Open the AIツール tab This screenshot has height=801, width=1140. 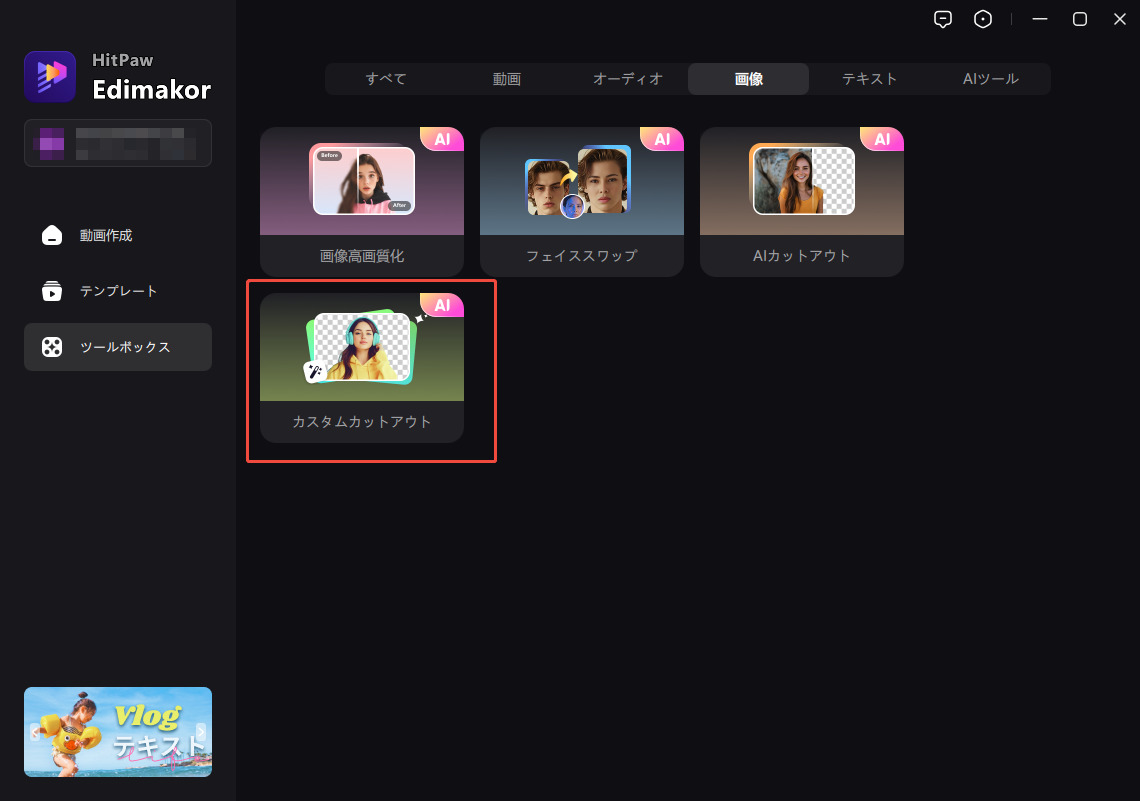tap(990, 79)
